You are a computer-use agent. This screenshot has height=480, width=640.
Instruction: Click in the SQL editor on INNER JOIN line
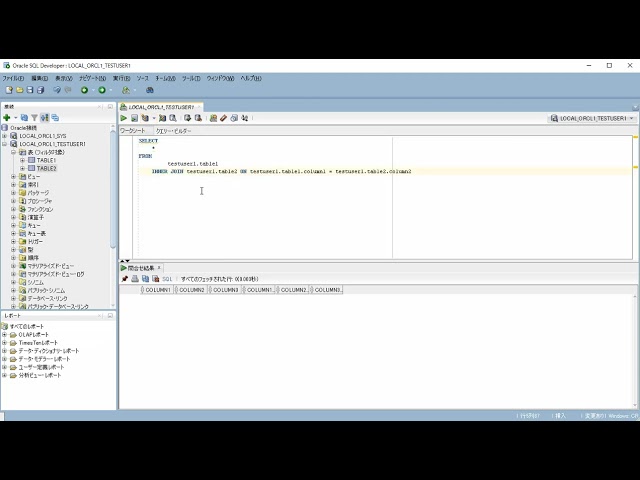click(x=282, y=171)
